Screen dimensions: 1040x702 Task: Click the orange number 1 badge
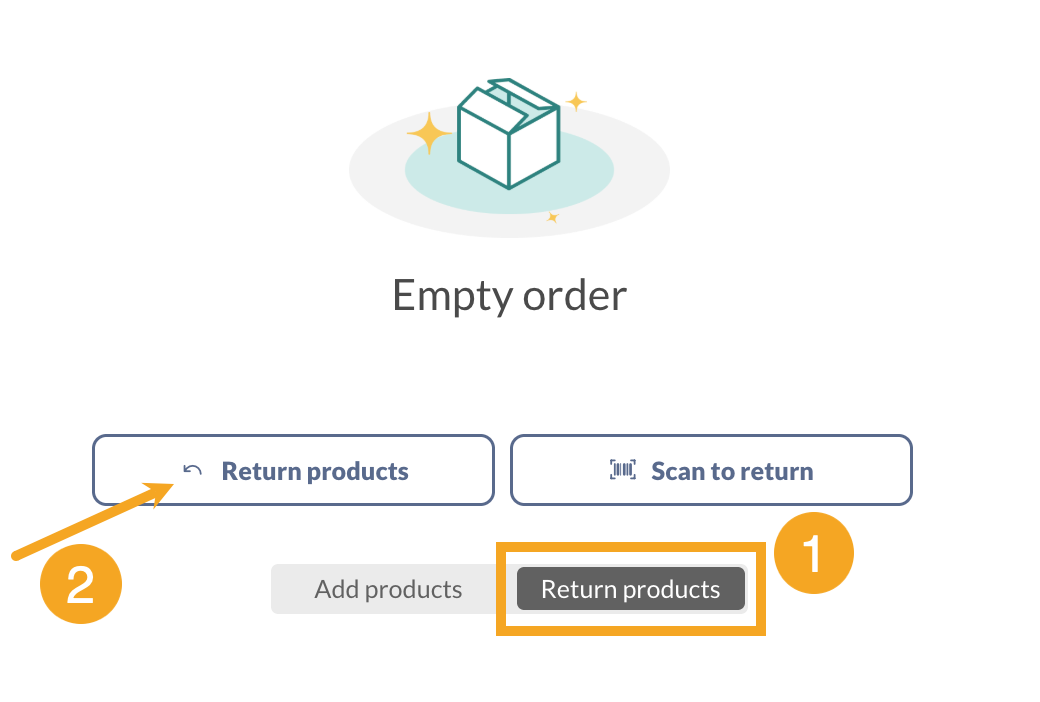[813, 552]
